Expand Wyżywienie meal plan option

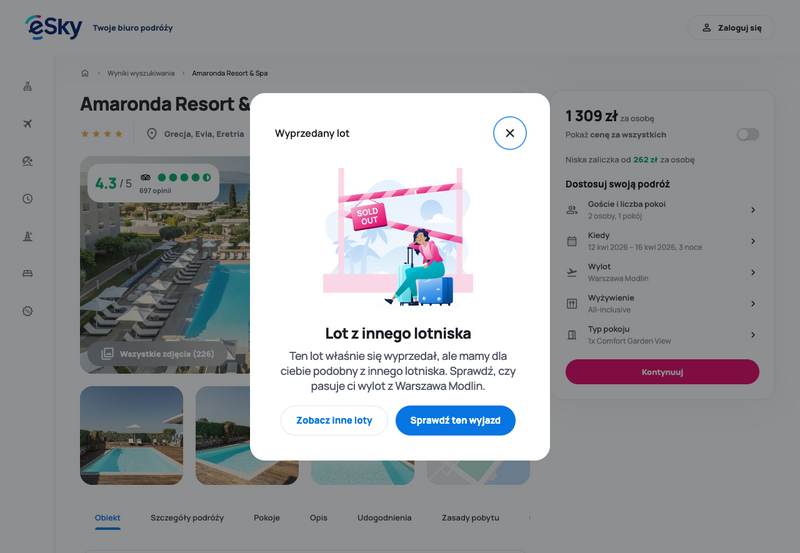pyautogui.click(x=662, y=304)
